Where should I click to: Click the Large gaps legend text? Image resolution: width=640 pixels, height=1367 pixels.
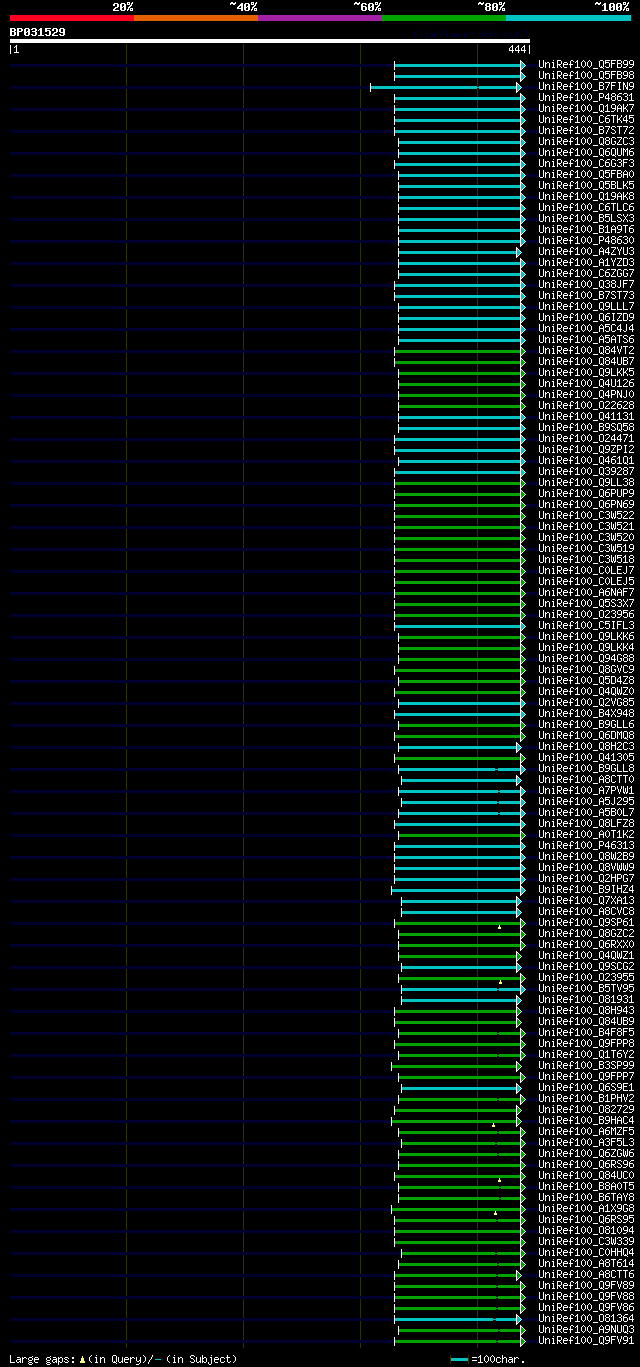123,1359
